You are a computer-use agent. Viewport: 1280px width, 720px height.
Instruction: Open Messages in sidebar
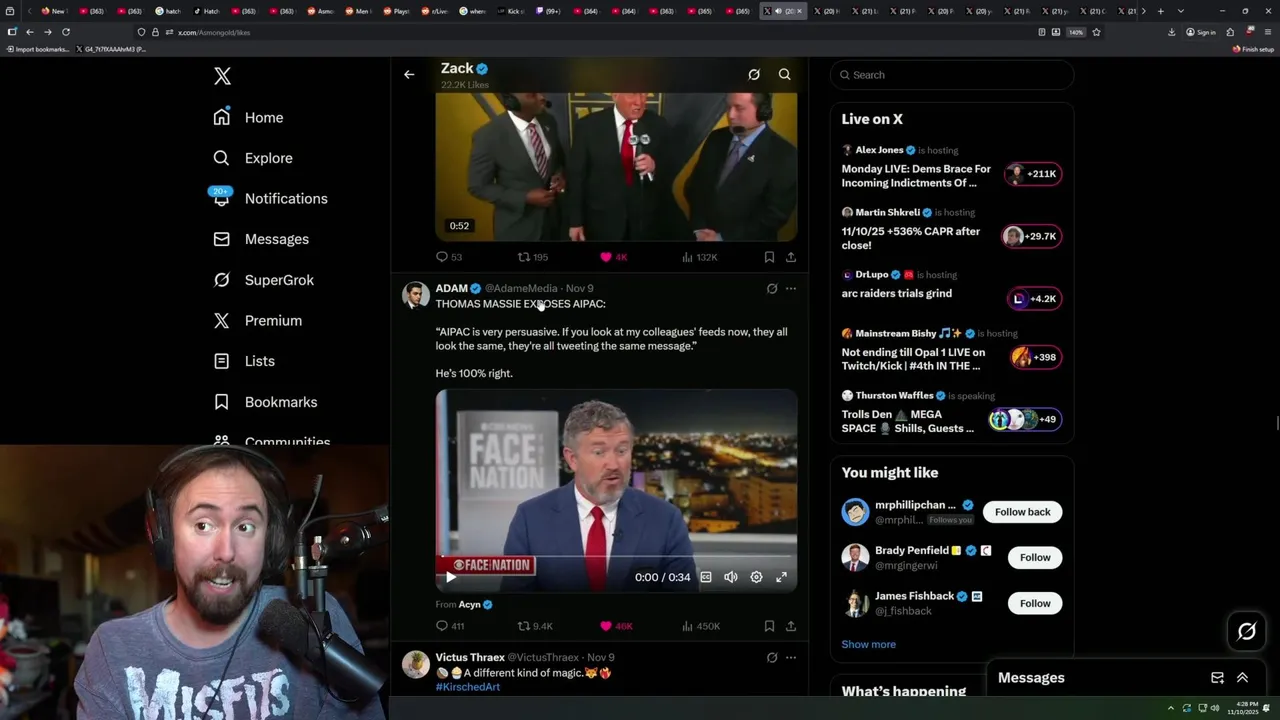coord(261,239)
